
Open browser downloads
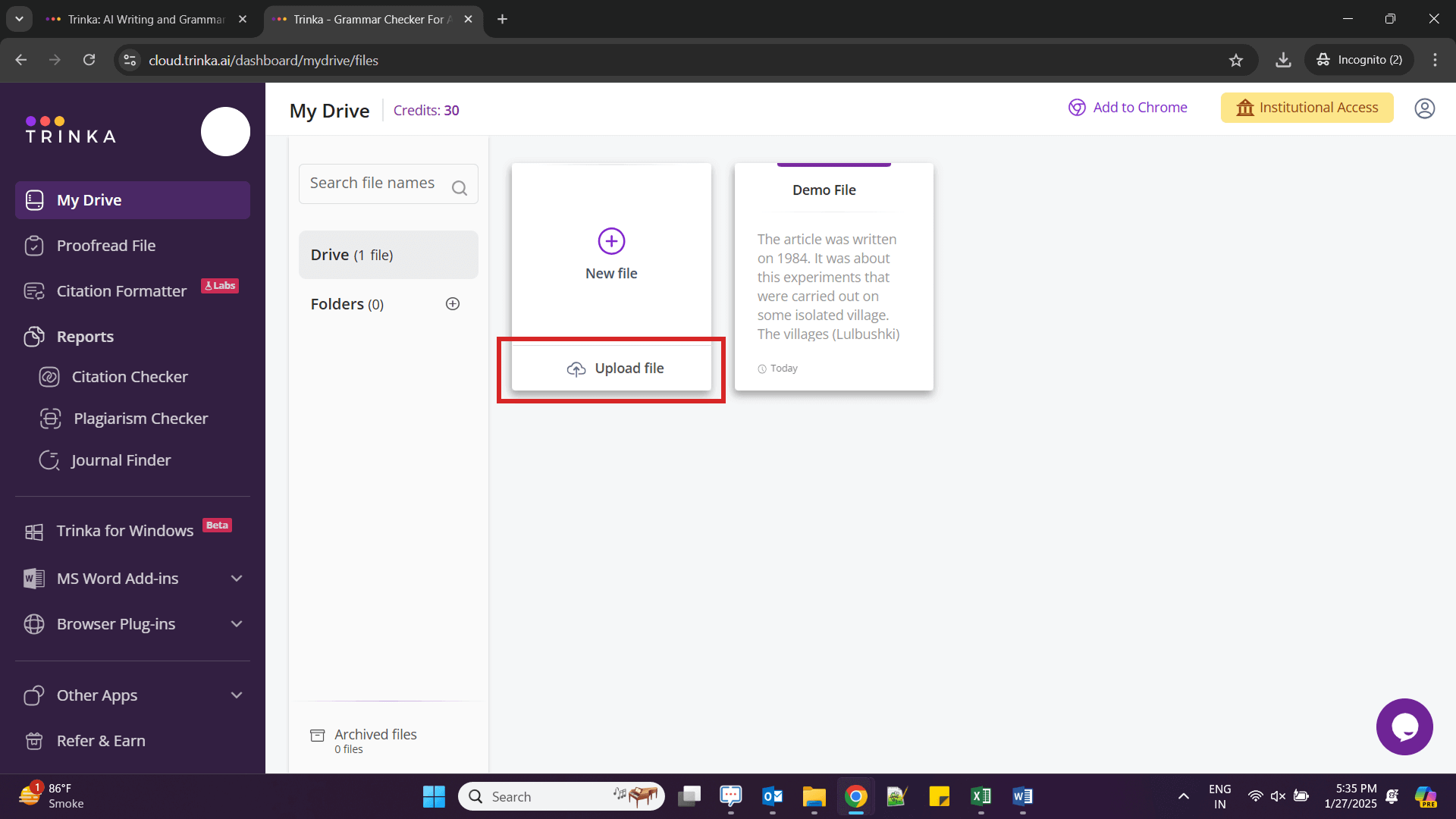[x=1283, y=60]
